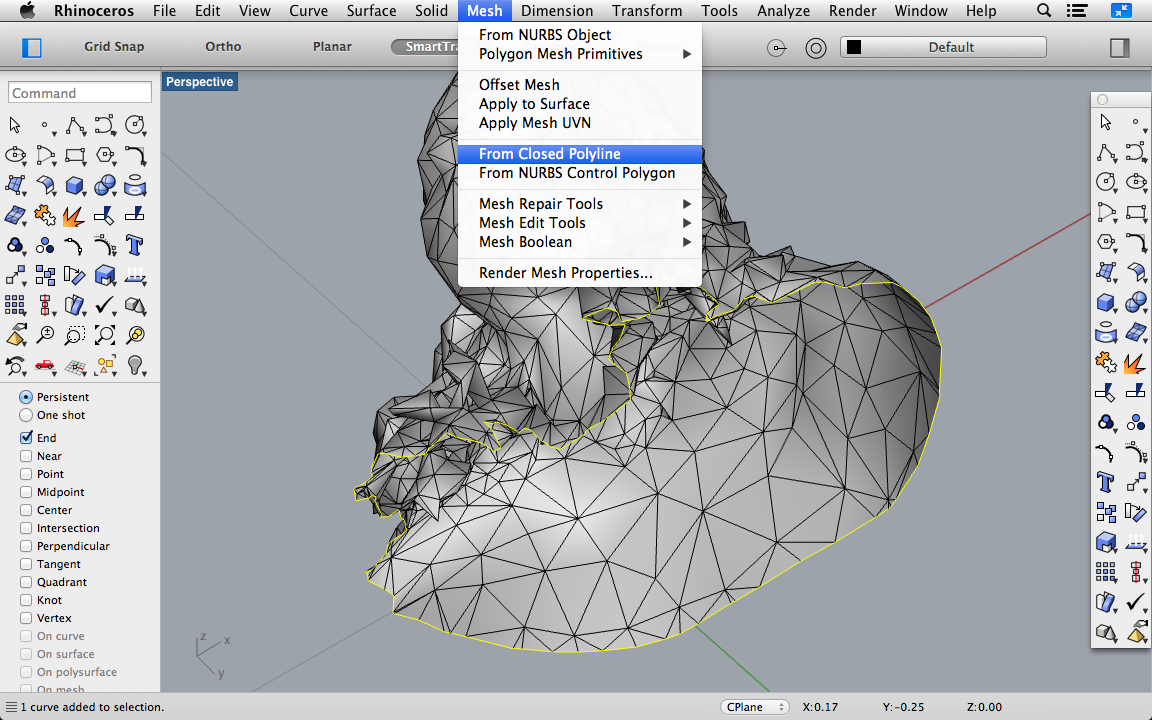Click the Text object tool icon

135,245
